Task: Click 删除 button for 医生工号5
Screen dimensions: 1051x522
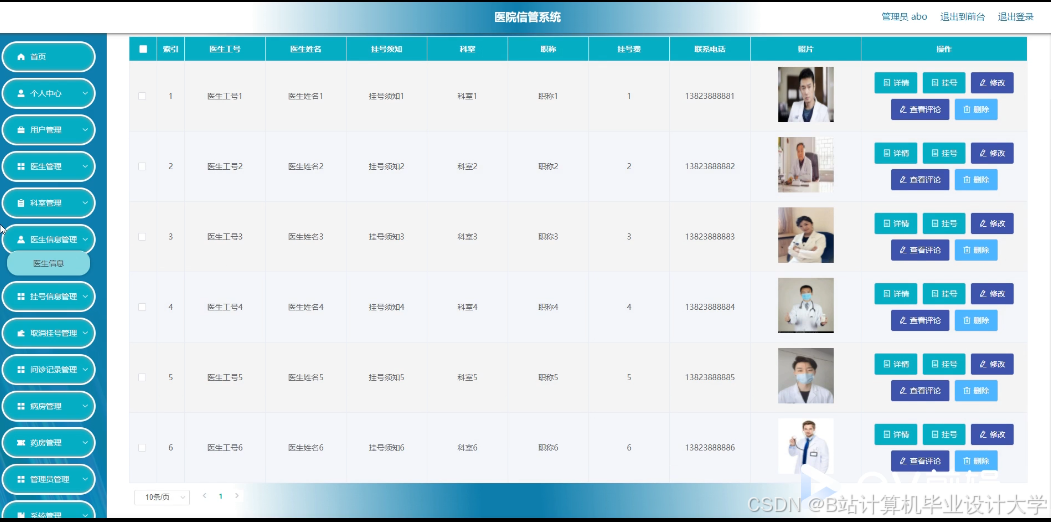Action: pos(976,391)
